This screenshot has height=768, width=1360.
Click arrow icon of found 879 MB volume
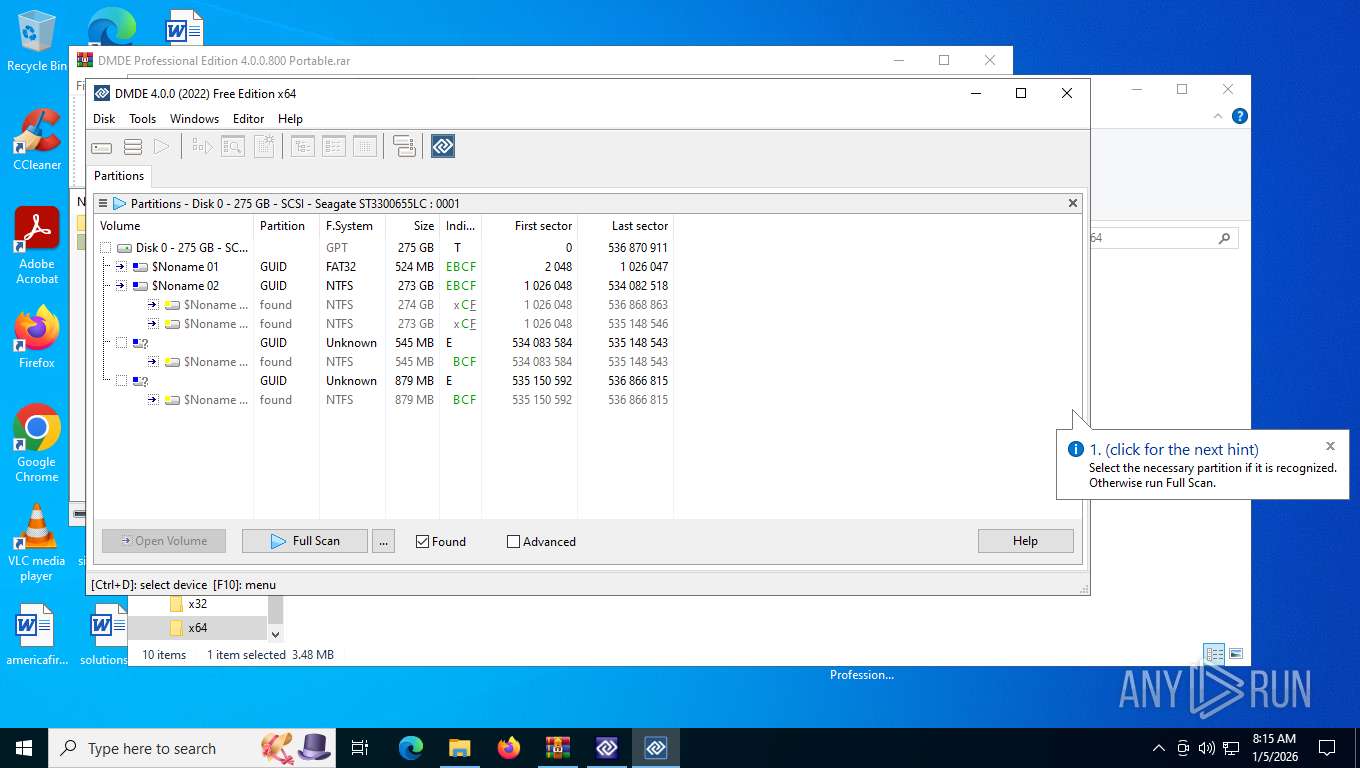coord(153,400)
